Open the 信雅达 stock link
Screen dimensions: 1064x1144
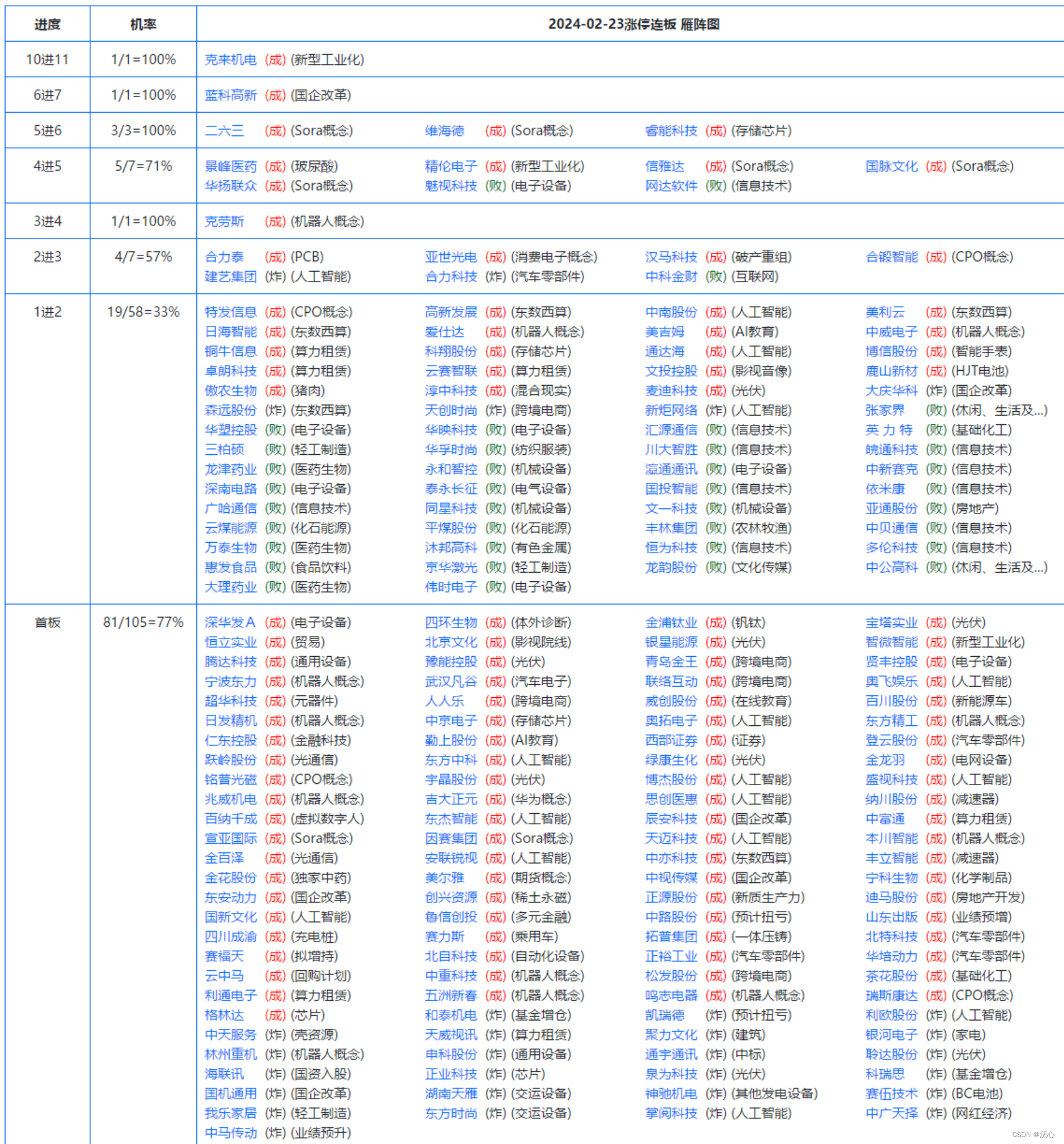pos(665,166)
